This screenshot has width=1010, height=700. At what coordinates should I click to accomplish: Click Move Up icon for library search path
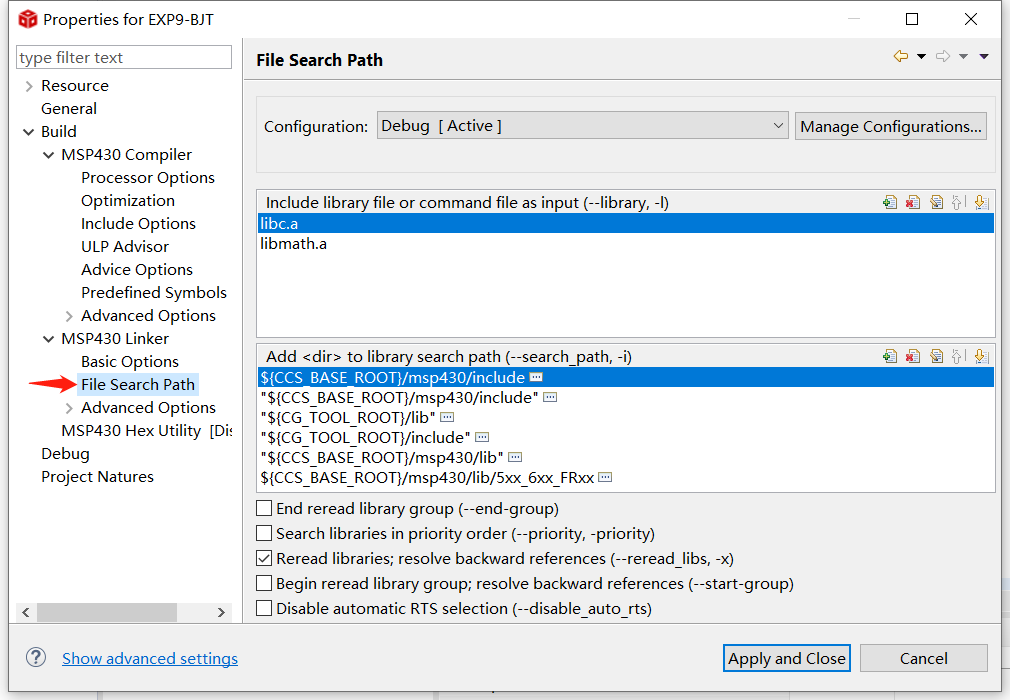pos(958,356)
